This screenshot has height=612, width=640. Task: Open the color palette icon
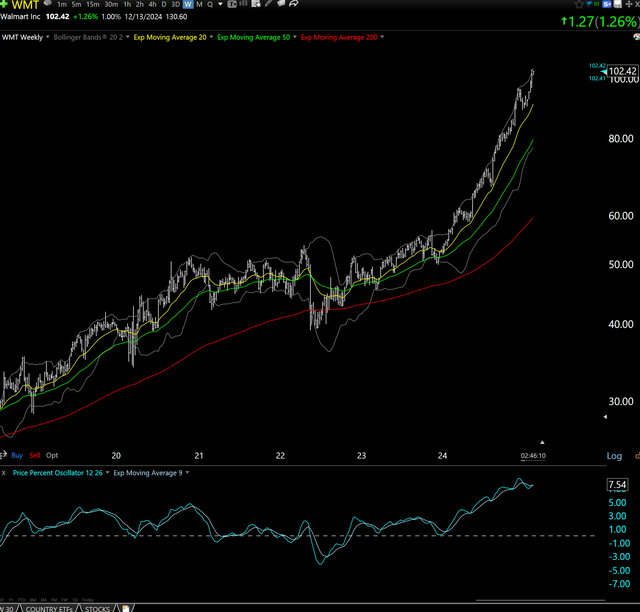tap(637, 37)
